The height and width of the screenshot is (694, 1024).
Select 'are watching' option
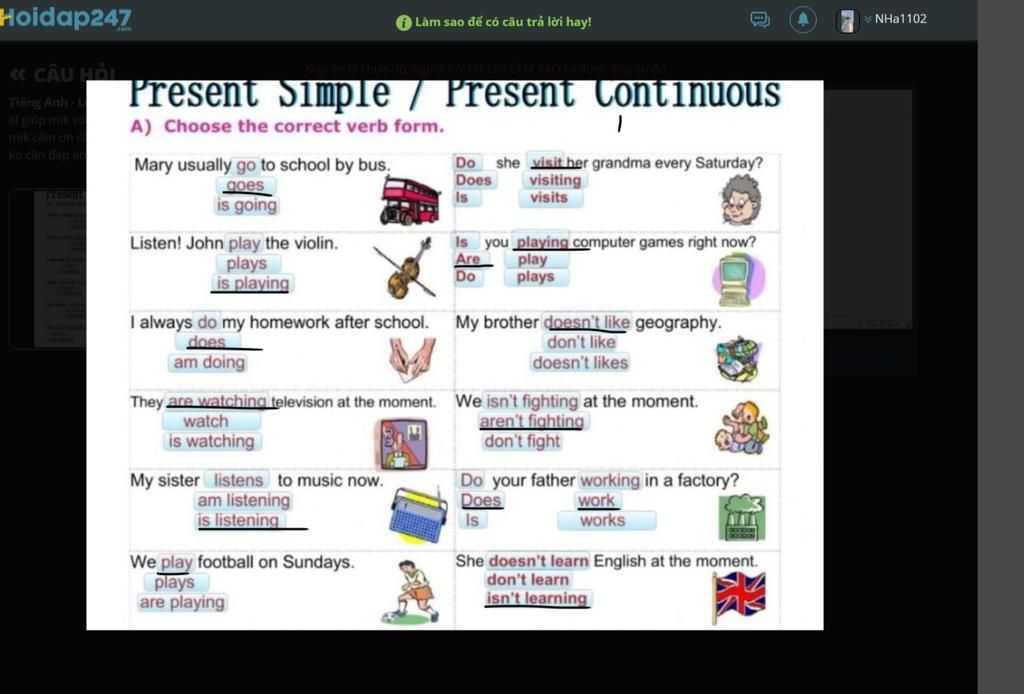[217, 401]
